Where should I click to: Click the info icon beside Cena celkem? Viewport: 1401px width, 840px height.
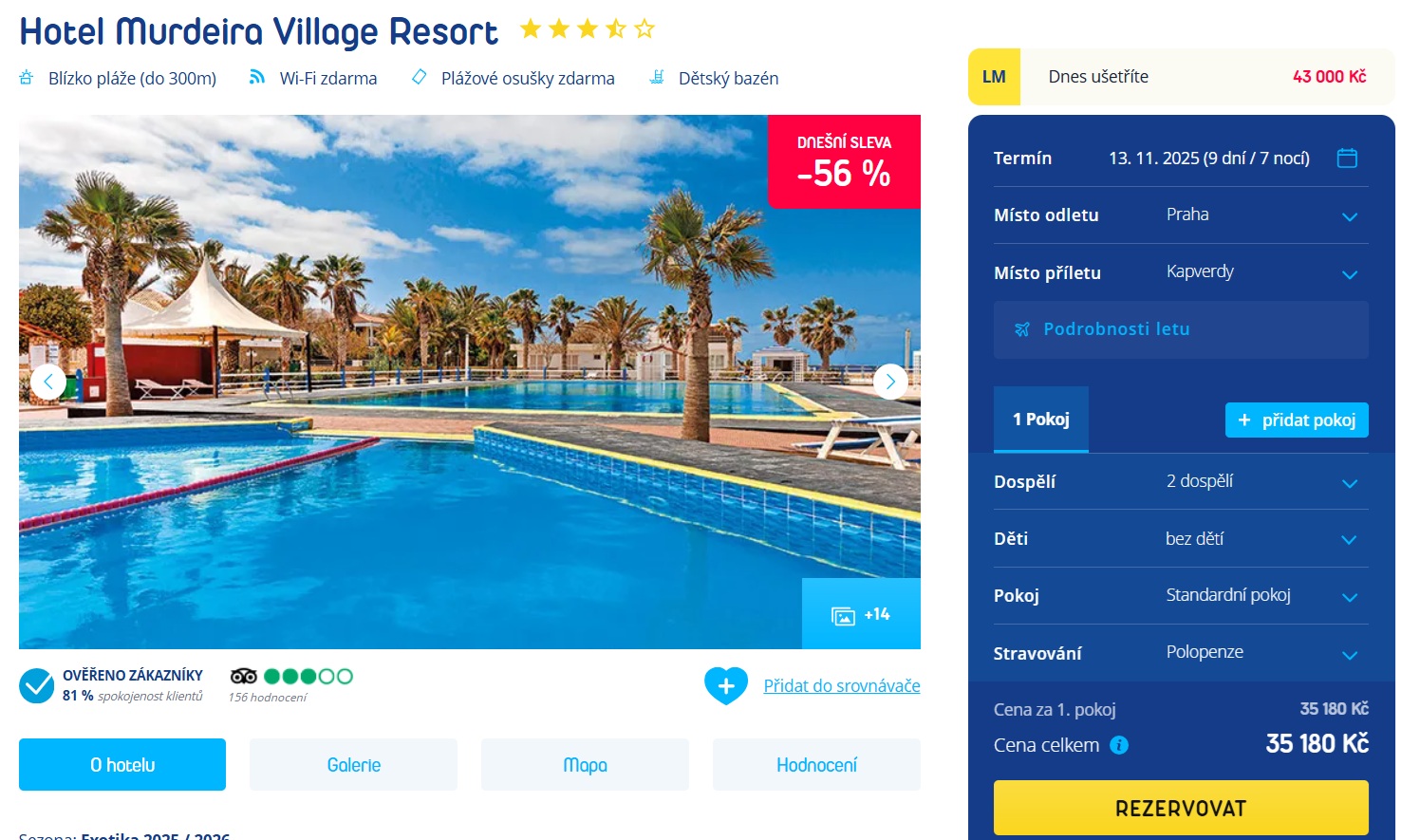click(x=1119, y=745)
